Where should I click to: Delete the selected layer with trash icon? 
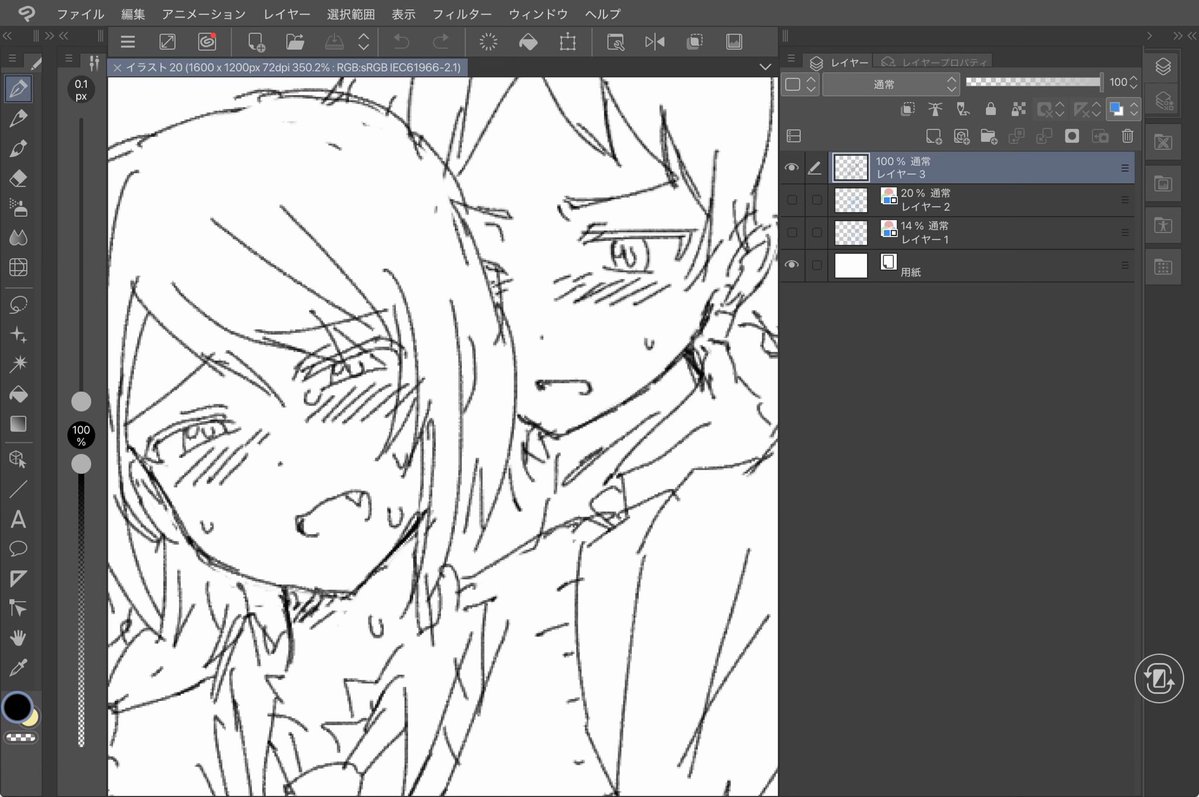(1127, 136)
